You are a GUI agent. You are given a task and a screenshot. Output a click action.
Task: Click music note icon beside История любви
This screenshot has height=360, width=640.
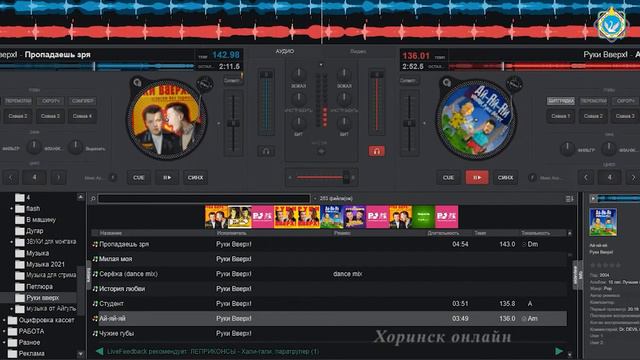point(95,289)
